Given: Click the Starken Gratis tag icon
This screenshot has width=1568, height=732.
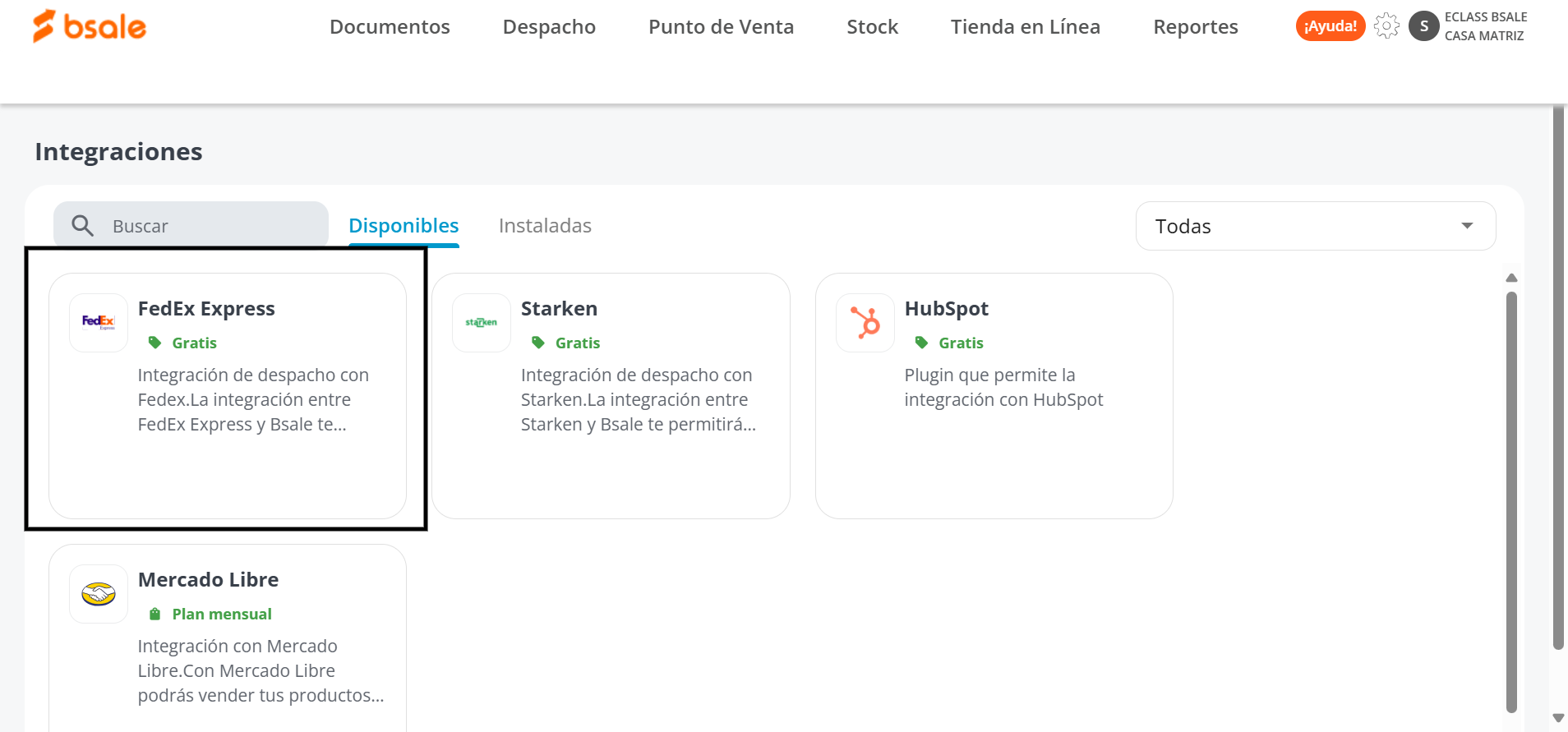Looking at the screenshot, I should [538, 343].
